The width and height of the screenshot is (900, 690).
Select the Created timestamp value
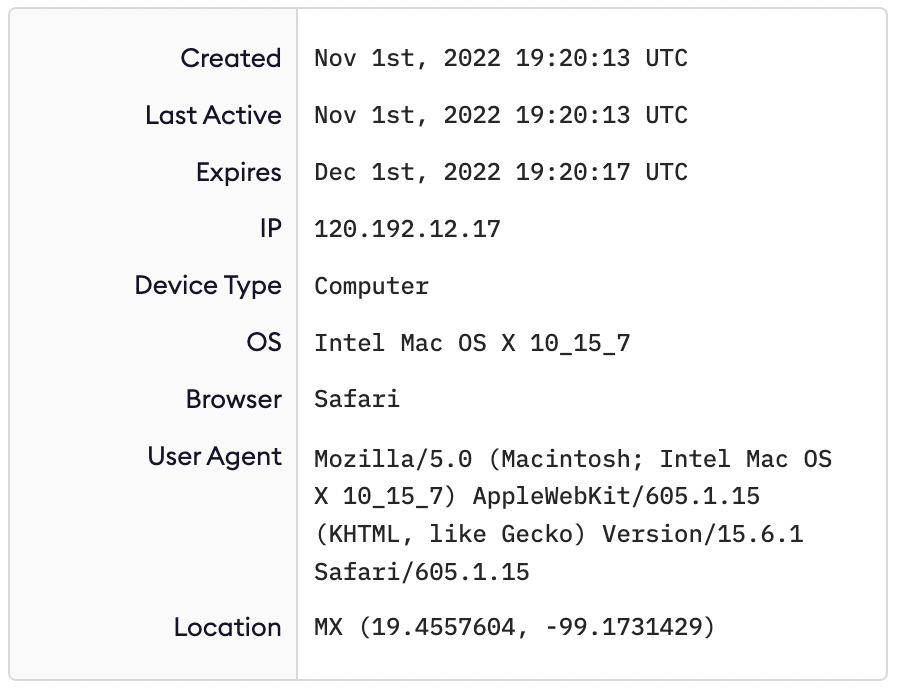point(500,58)
